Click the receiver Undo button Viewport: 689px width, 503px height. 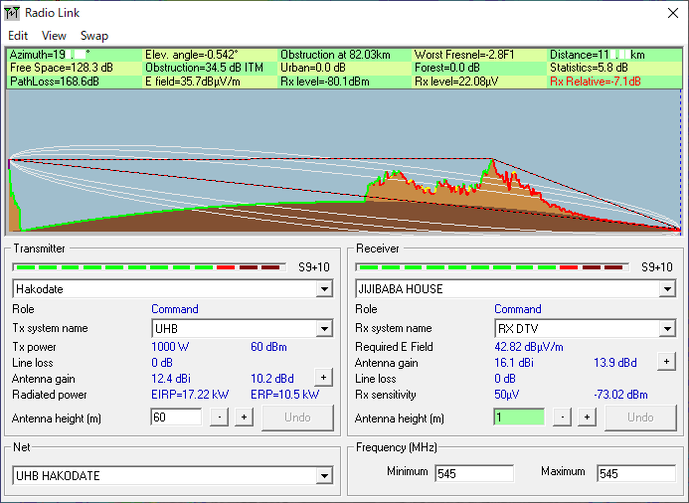641,417
